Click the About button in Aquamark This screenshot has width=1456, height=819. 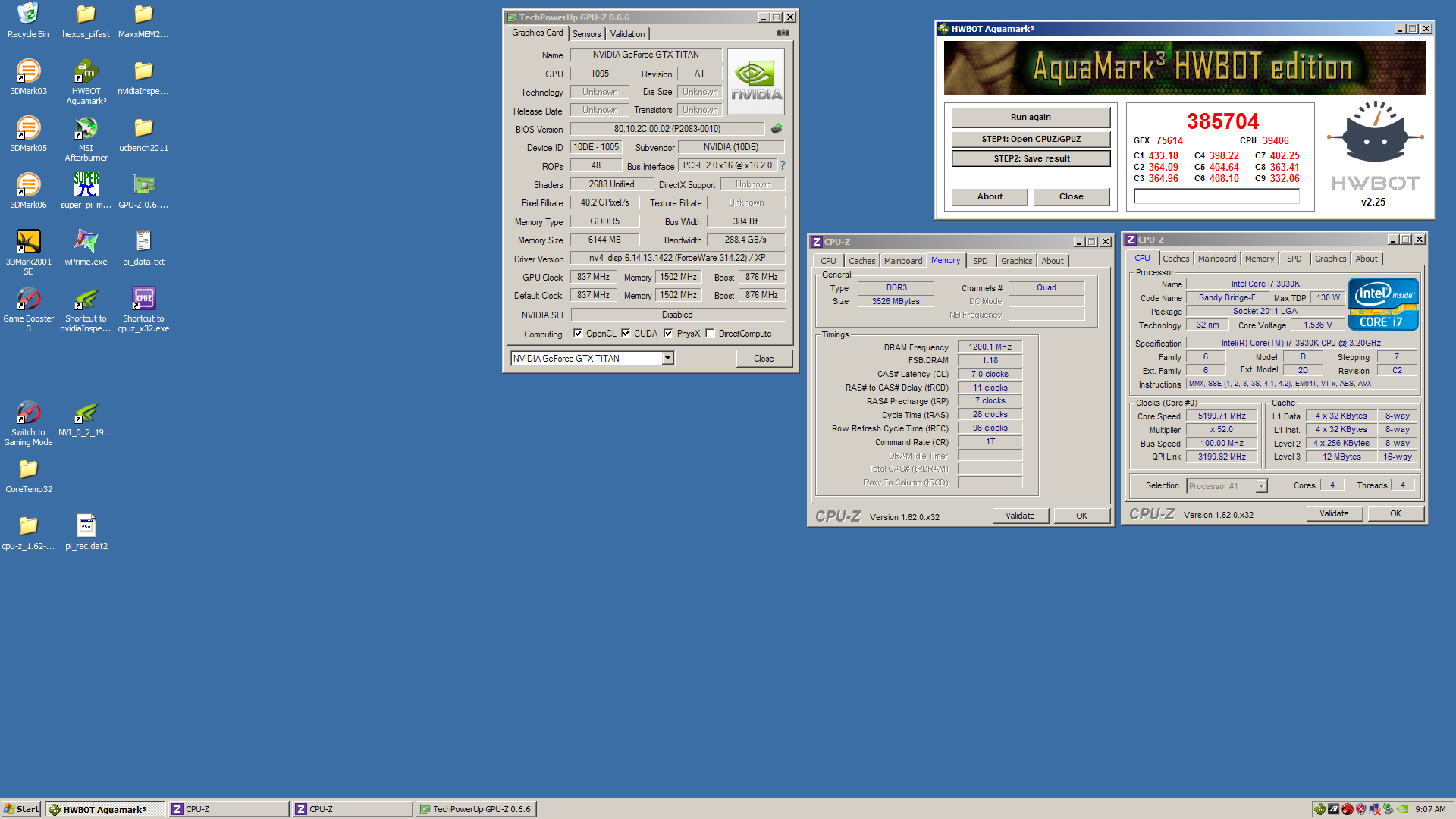tap(990, 196)
